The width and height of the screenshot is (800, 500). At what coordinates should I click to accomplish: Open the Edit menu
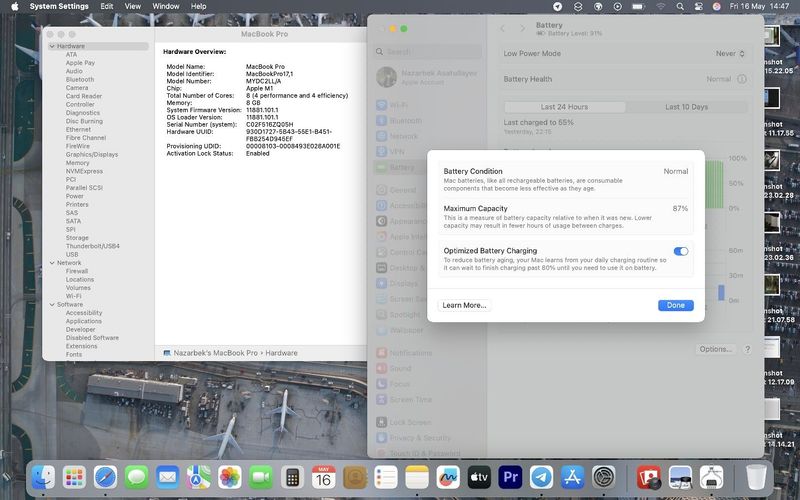click(107, 6)
